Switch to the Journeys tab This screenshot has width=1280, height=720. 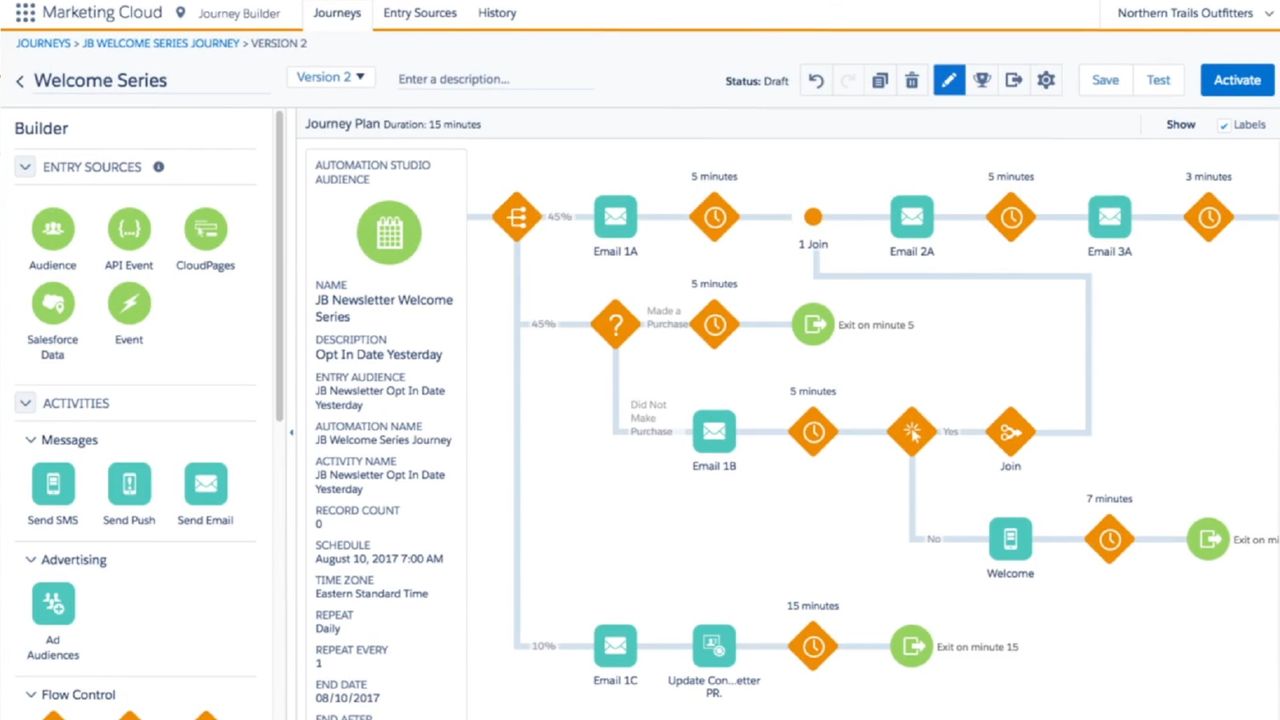click(337, 13)
